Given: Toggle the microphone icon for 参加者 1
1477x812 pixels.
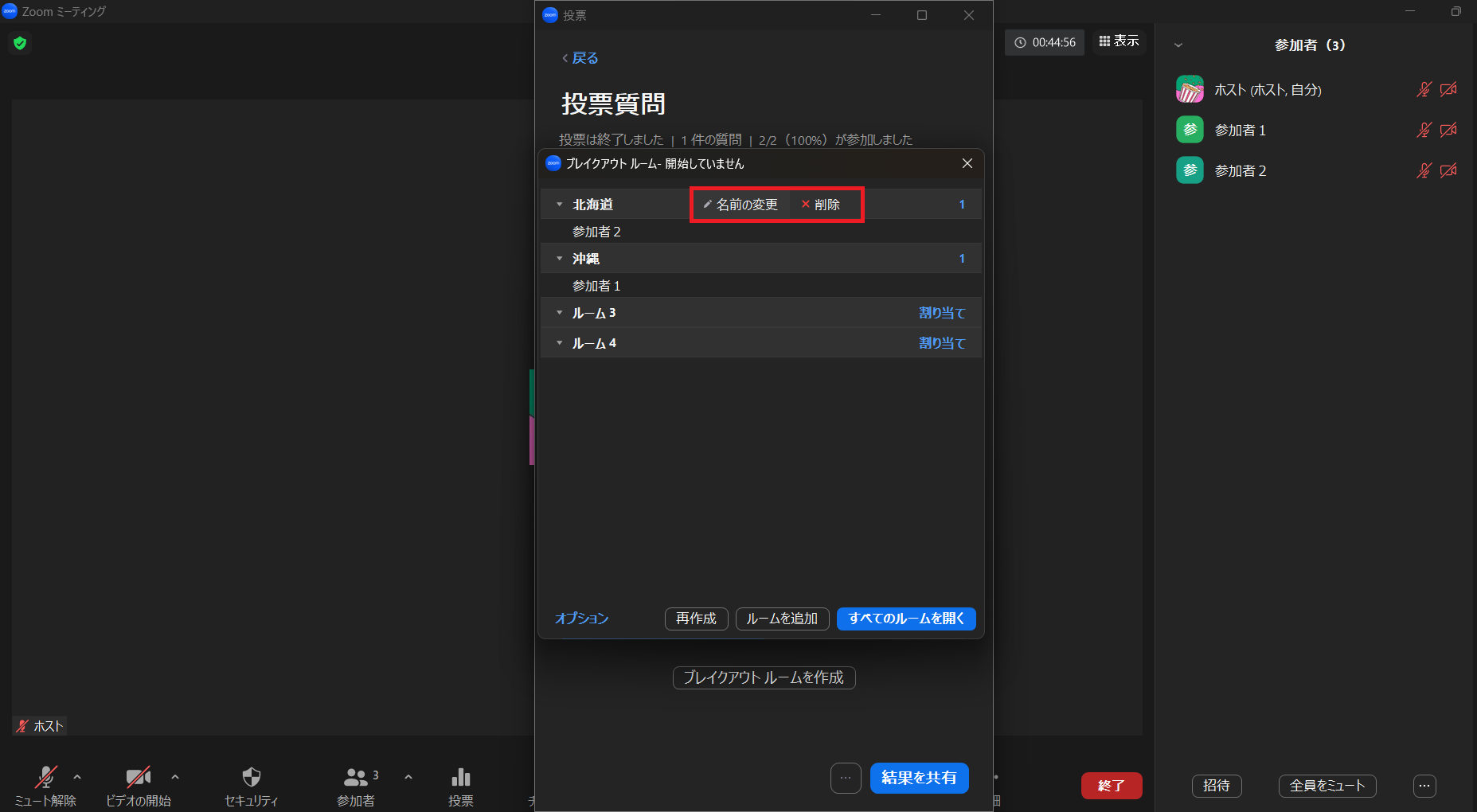Looking at the screenshot, I should click(x=1424, y=130).
